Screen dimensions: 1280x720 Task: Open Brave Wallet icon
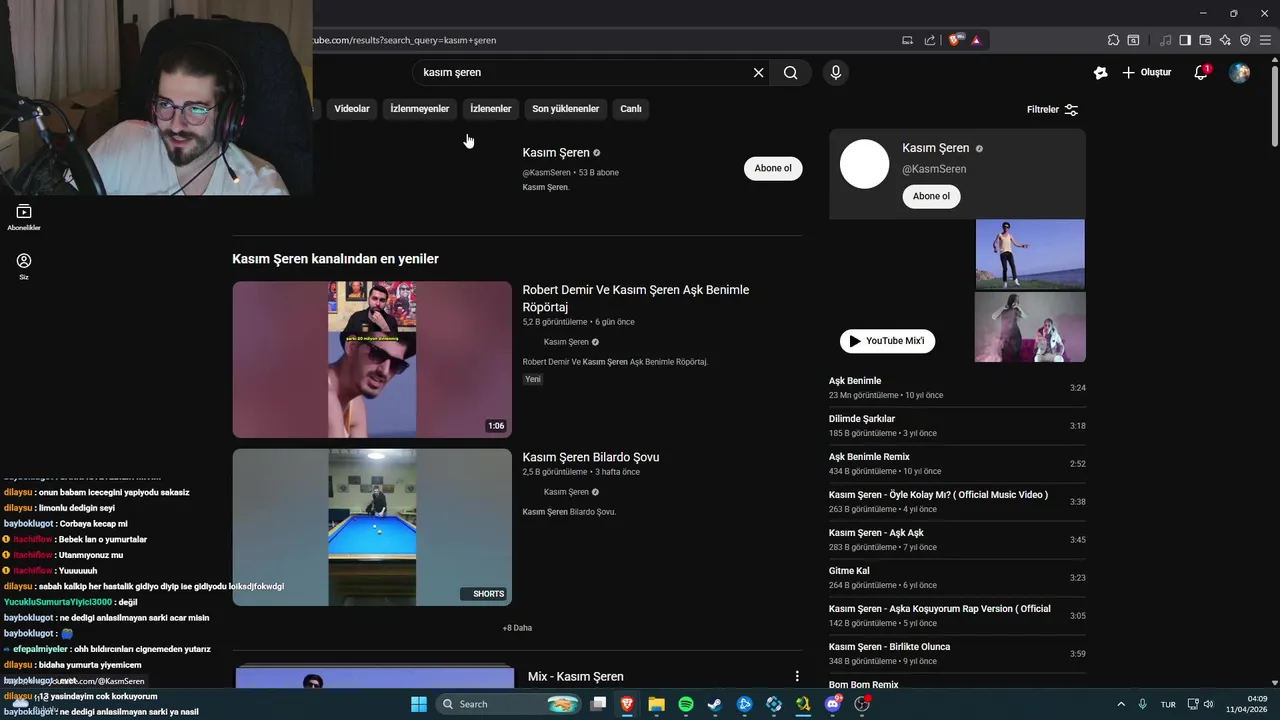[x=1205, y=40]
